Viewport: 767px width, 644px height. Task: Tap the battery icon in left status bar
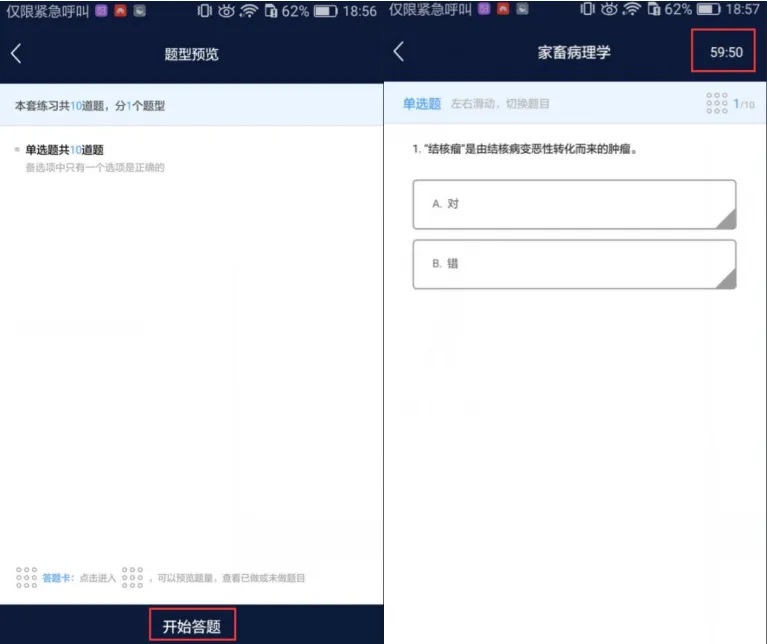pos(325,11)
